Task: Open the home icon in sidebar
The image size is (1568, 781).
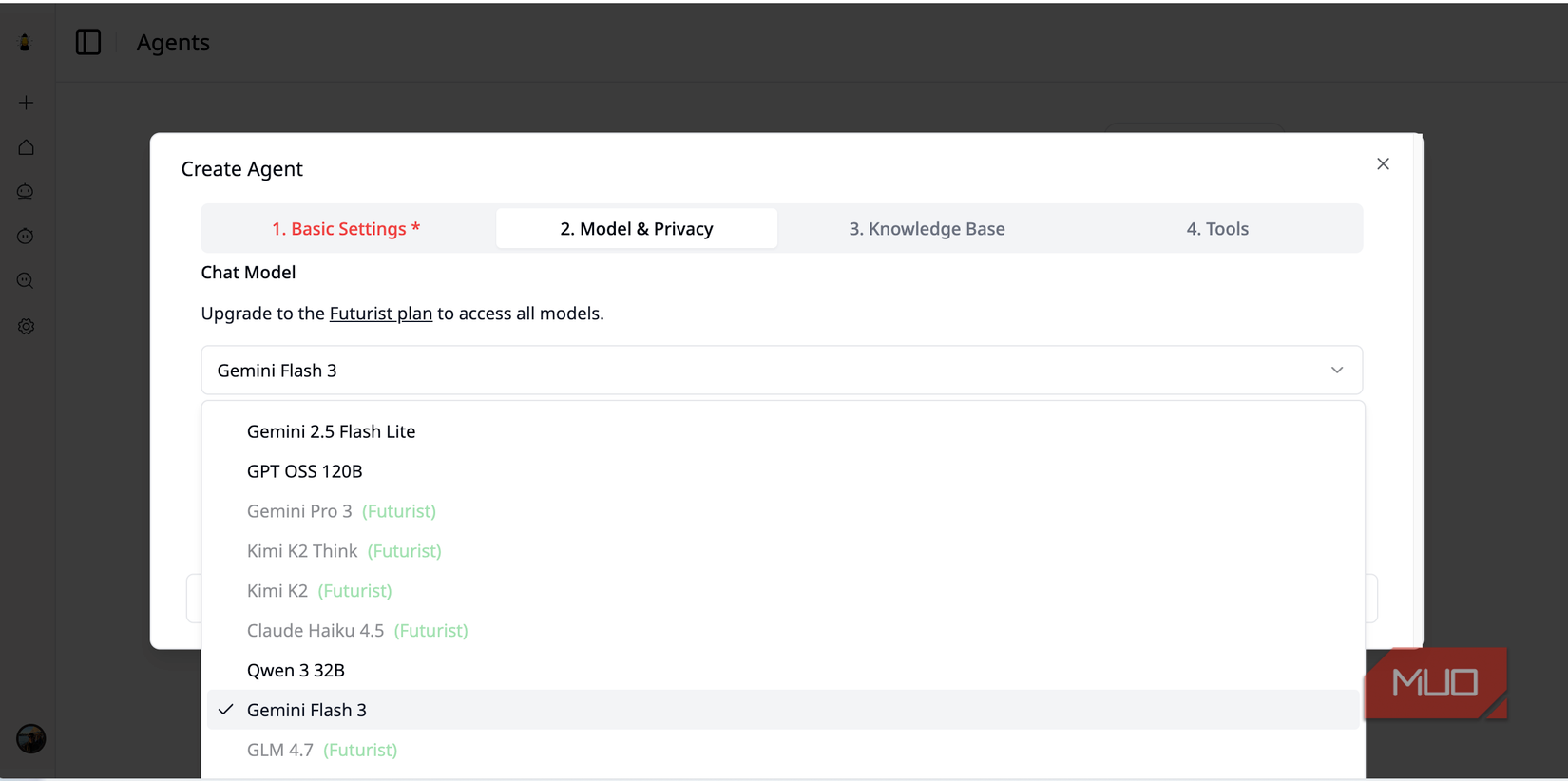Action: 26,147
